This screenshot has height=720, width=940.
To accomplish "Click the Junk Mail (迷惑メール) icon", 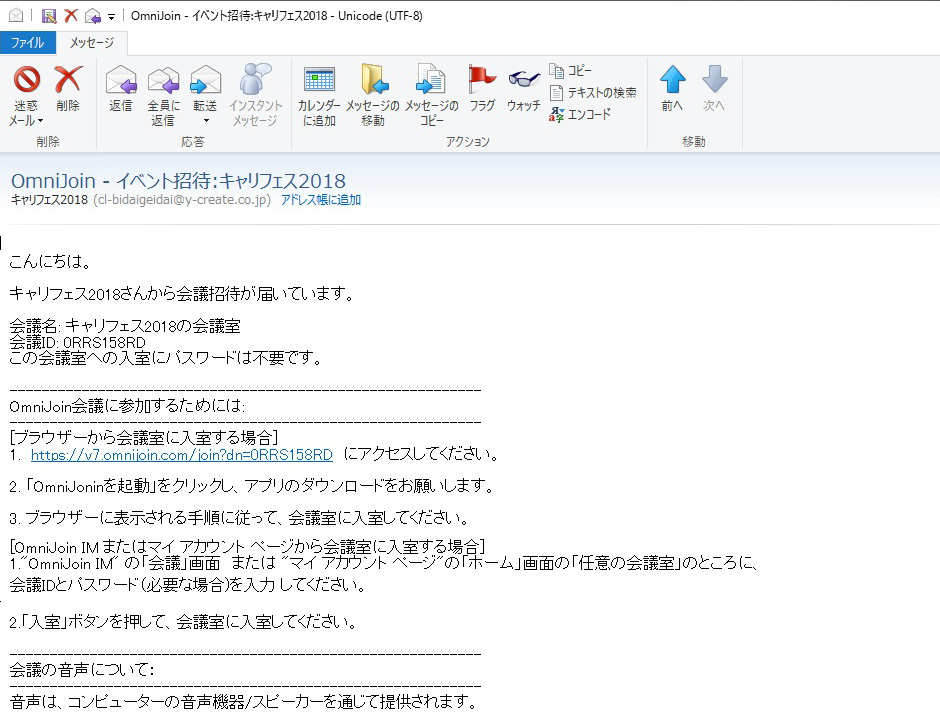I will pos(27,81).
